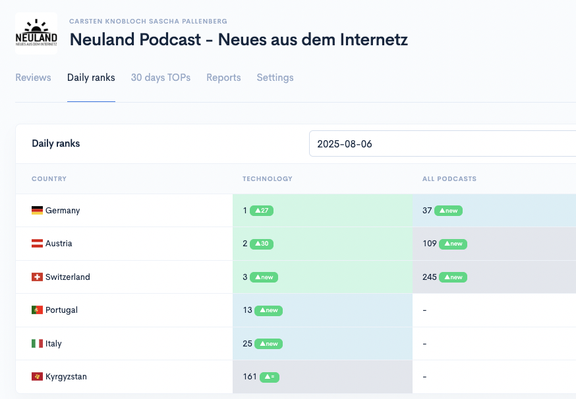Open the Reviews tab
Screen dimensions: 576x399
[33, 78]
